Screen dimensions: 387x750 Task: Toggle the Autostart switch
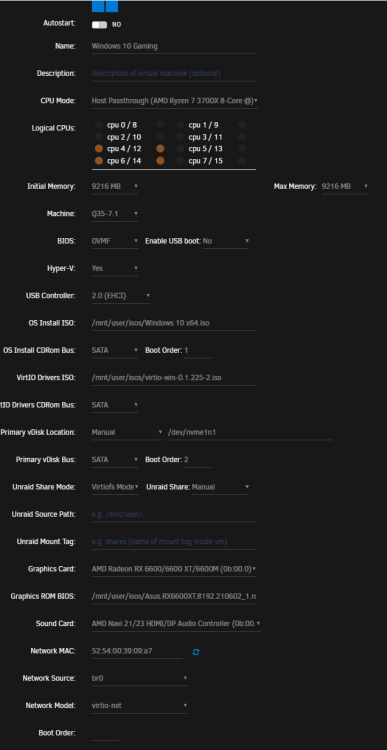[100, 25]
